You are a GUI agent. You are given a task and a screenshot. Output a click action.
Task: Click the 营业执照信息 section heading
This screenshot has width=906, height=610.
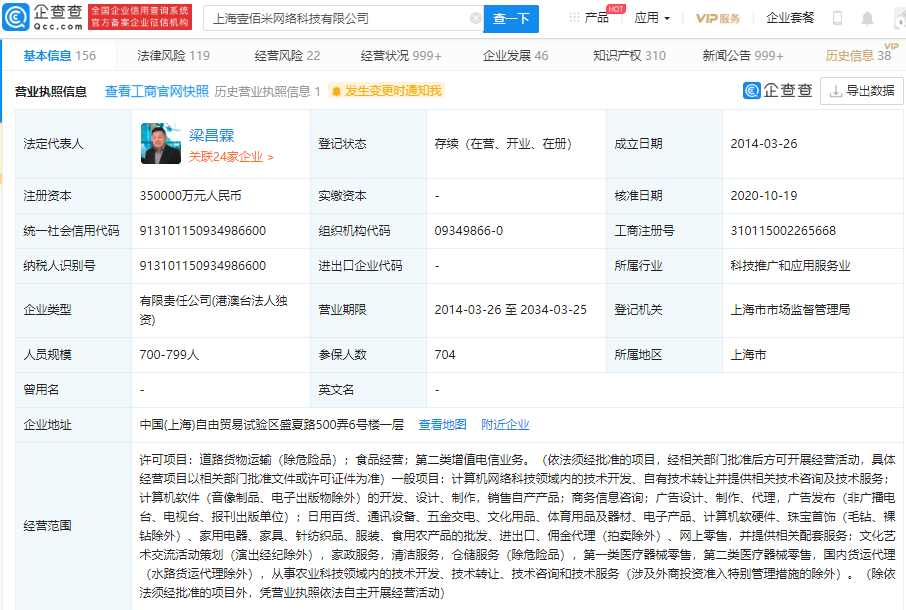tap(51, 91)
